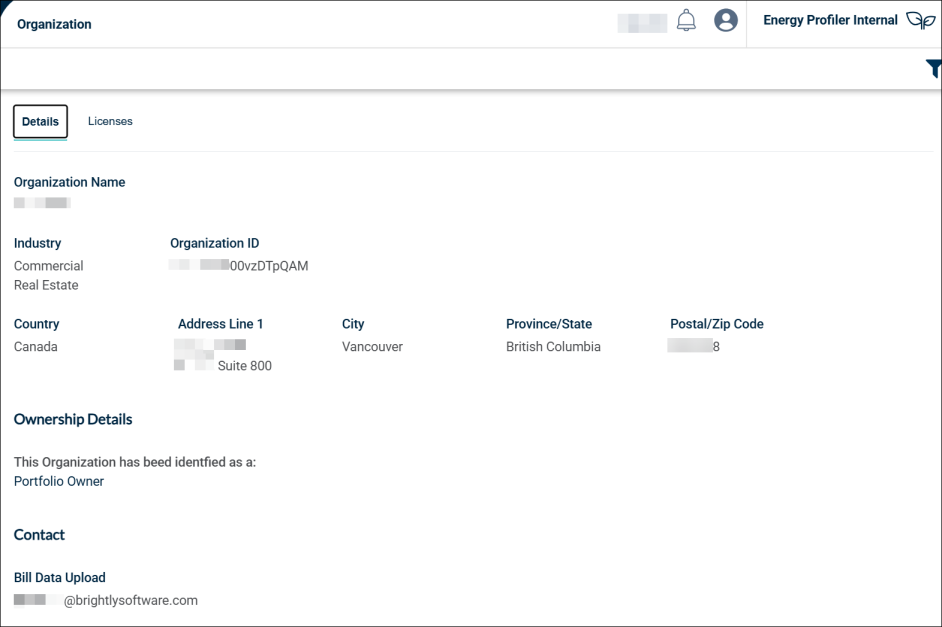Open notifications using the bell
The image size is (942, 627).
[x=686, y=19]
